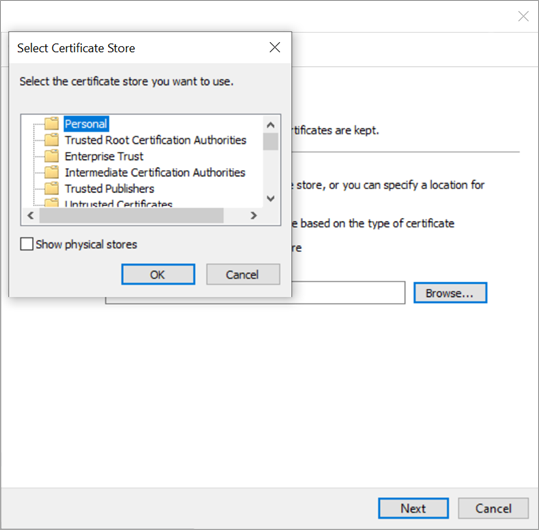The width and height of the screenshot is (539, 530).
Task: Click the horizontal scroll left arrow
Action: [x=31, y=216]
